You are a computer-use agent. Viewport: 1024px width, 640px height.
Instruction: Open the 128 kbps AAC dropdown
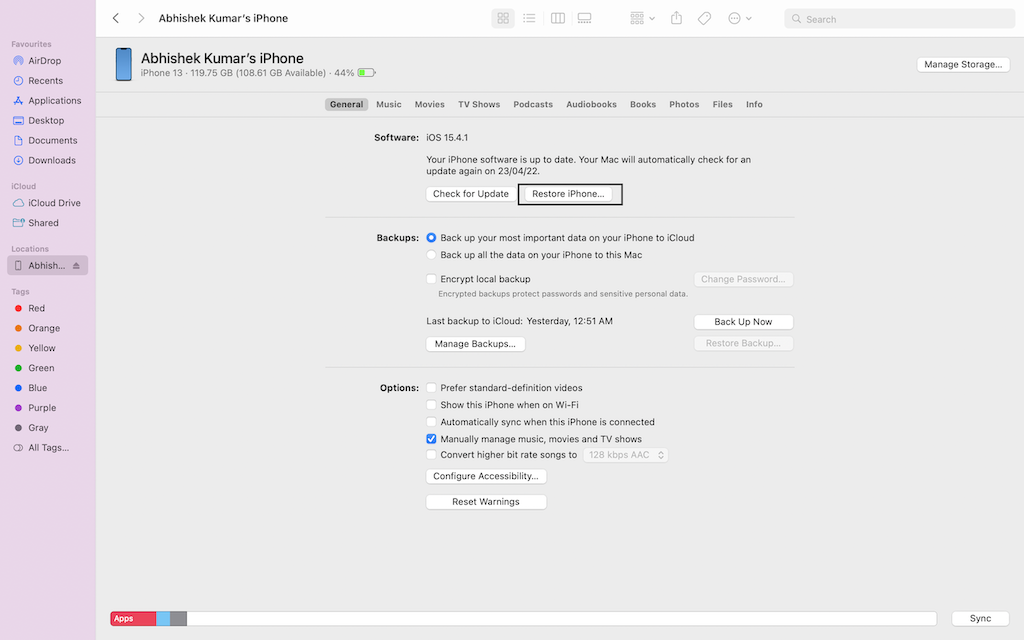tap(626, 455)
